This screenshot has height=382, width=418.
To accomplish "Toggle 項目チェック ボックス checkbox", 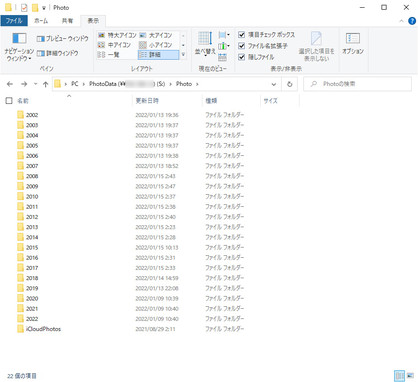I will click(242, 34).
